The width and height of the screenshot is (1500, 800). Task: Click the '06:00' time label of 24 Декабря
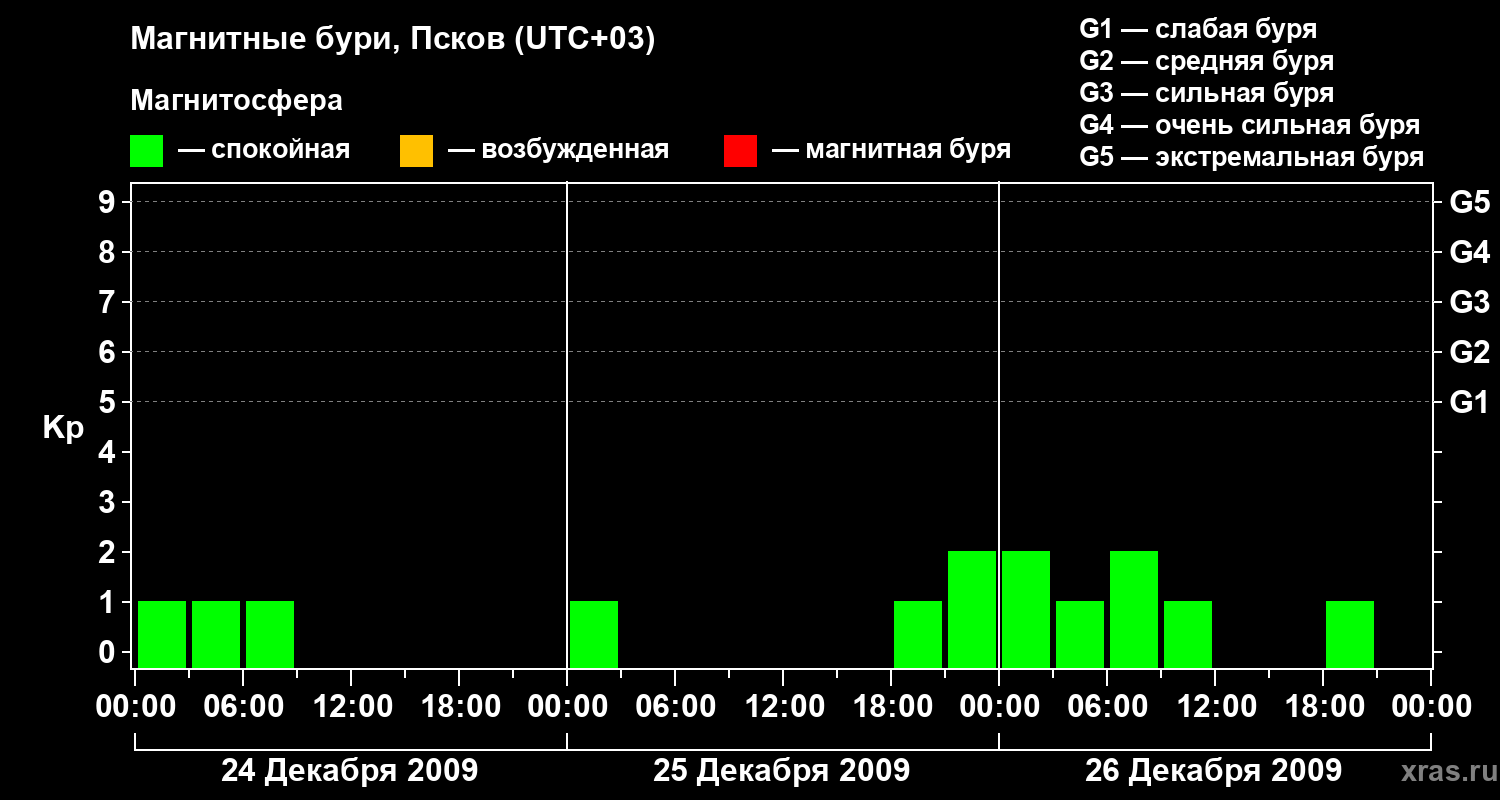[243, 707]
